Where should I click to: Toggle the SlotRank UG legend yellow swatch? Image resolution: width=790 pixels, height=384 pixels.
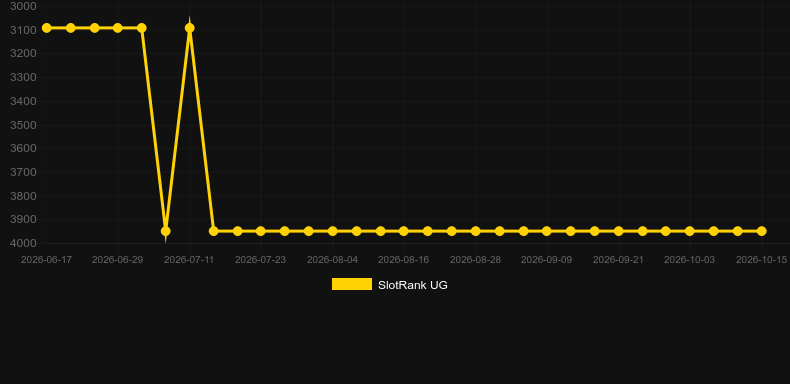point(352,284)
